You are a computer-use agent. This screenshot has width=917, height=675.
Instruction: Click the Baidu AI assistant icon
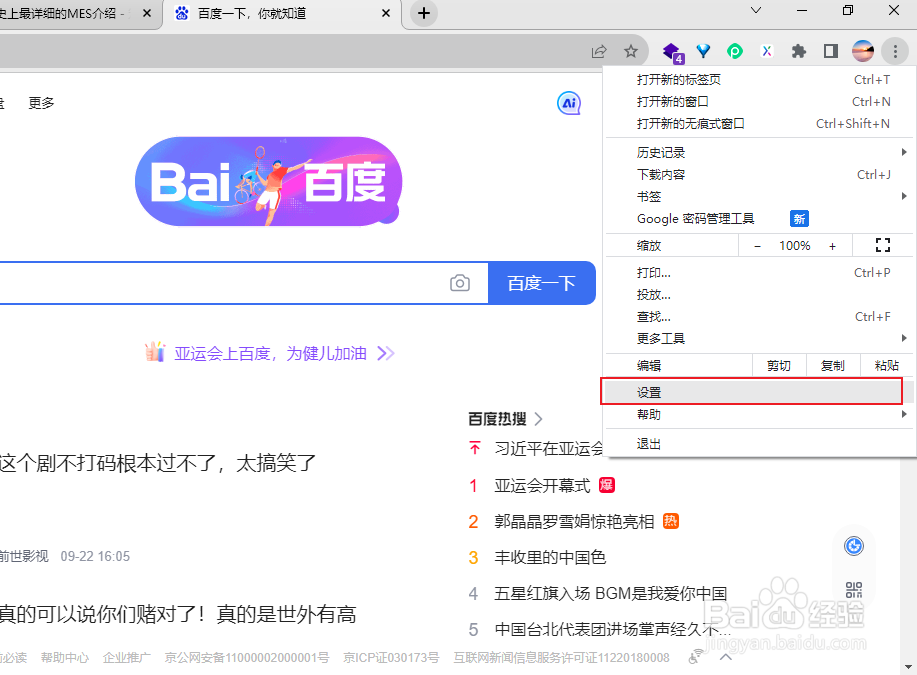[x=569, y=104]
